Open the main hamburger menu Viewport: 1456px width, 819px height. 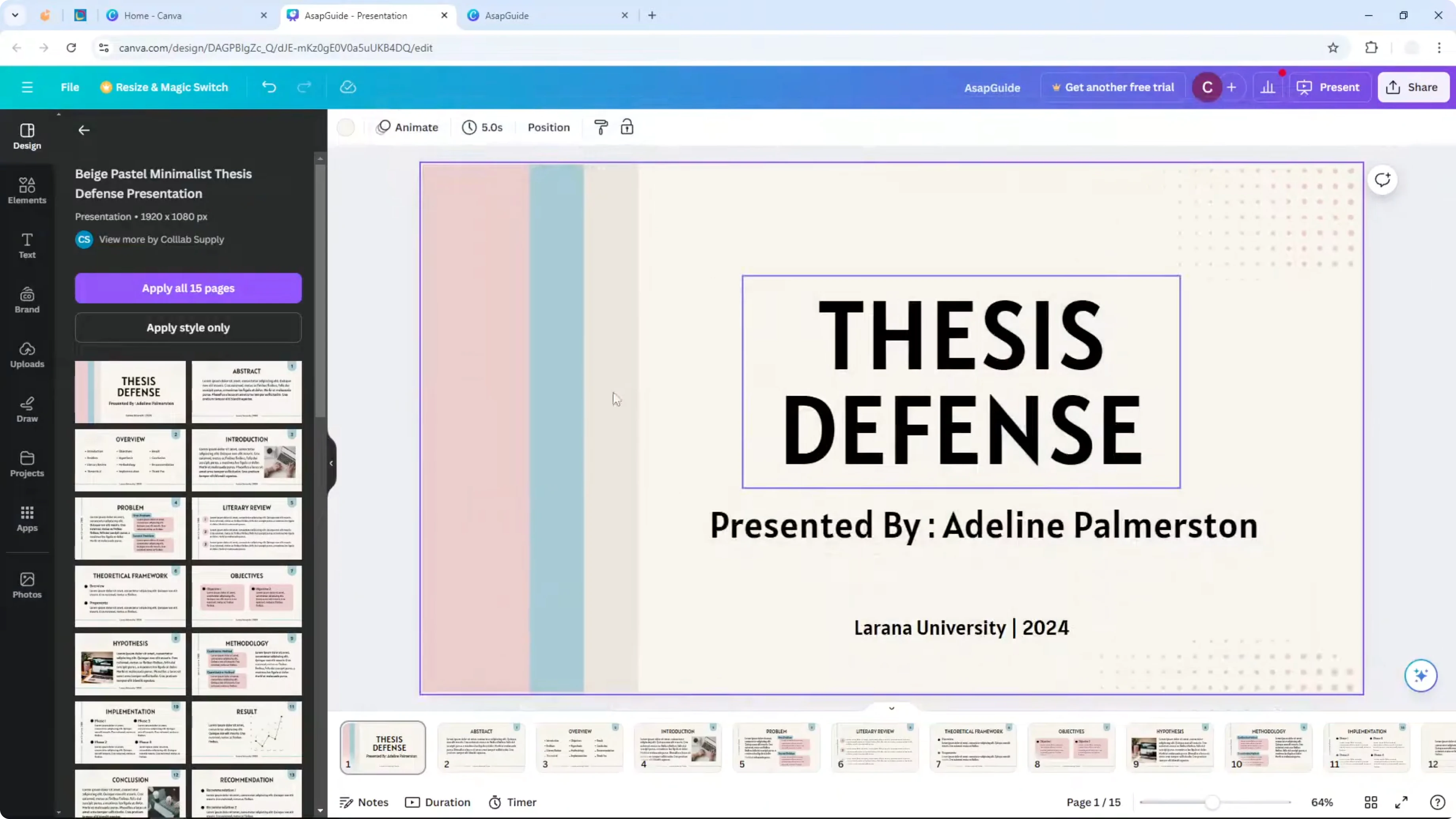coord(27,87)
